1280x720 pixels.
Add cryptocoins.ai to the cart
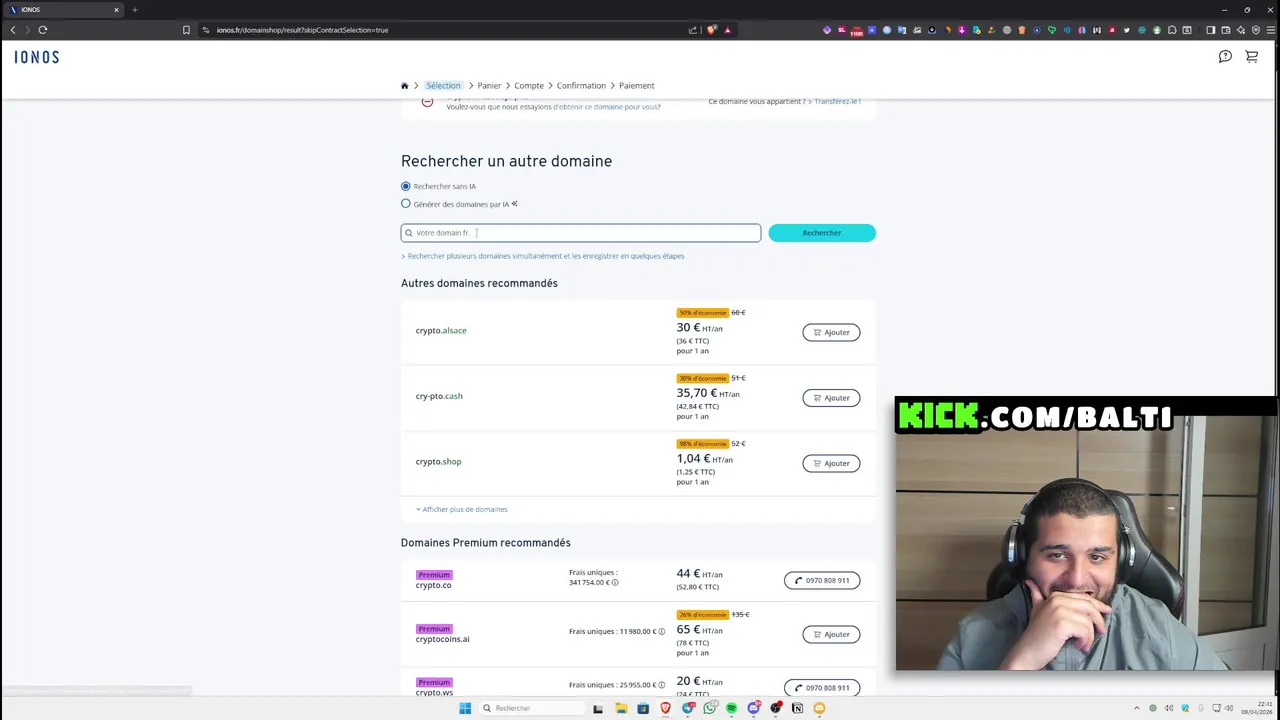[831, 634]
